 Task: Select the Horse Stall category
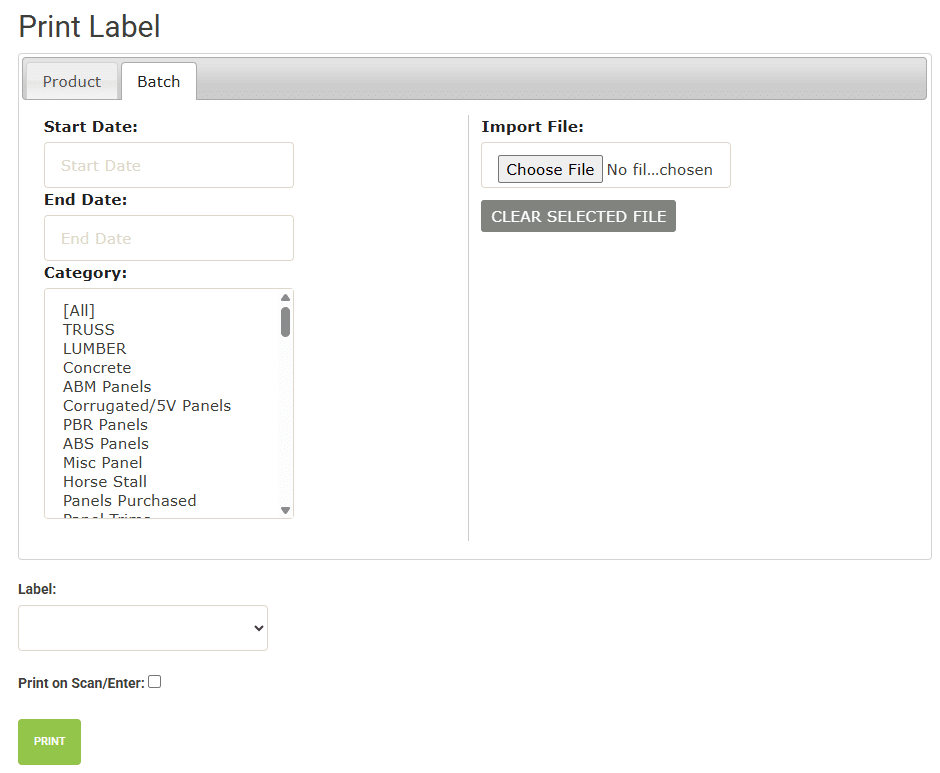tap(104, 481)
